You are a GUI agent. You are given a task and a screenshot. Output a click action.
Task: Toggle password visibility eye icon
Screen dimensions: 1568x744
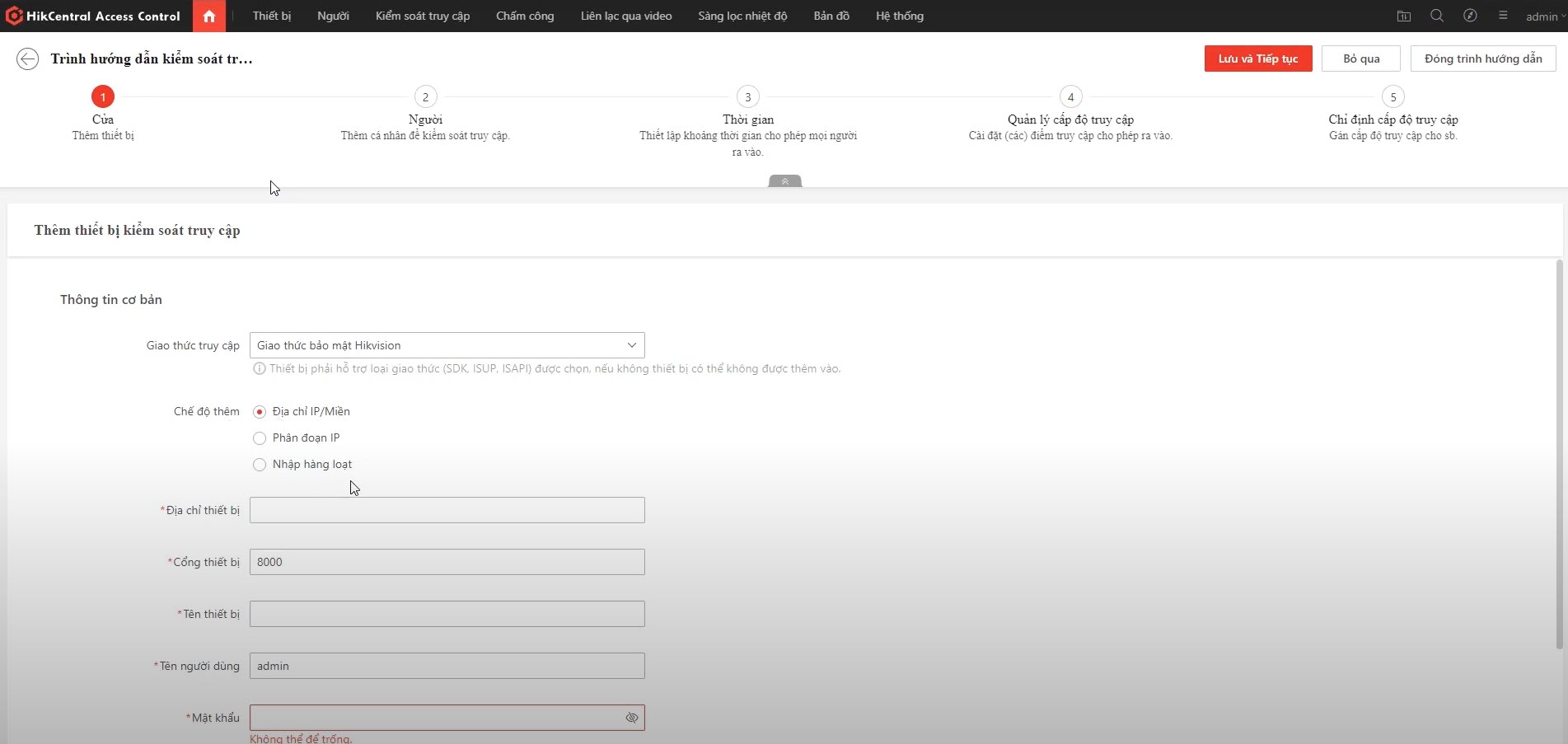[x=632, y=718]
